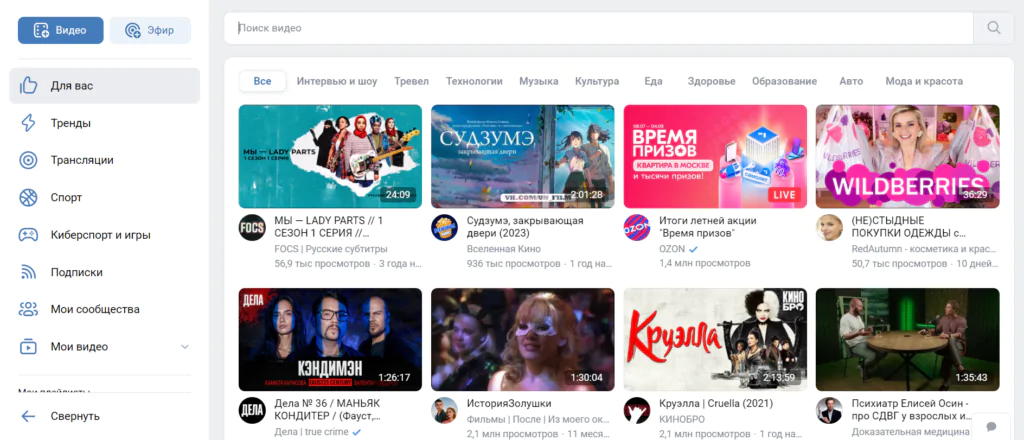Open title ИсторияЗолушки
The height and width of the screenshot is (440, 1024).
point(509,403)
